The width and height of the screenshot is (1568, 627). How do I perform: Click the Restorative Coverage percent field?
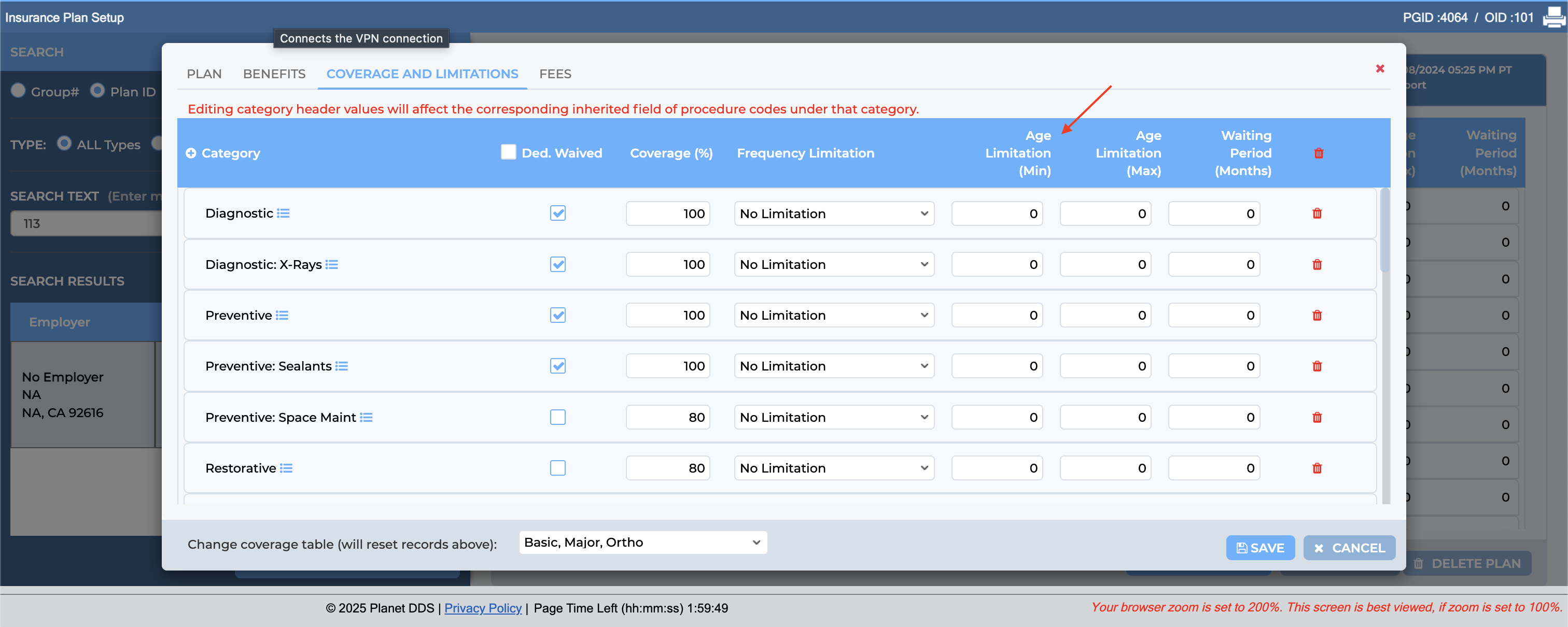pyautogui.click(x=668, y=468)
